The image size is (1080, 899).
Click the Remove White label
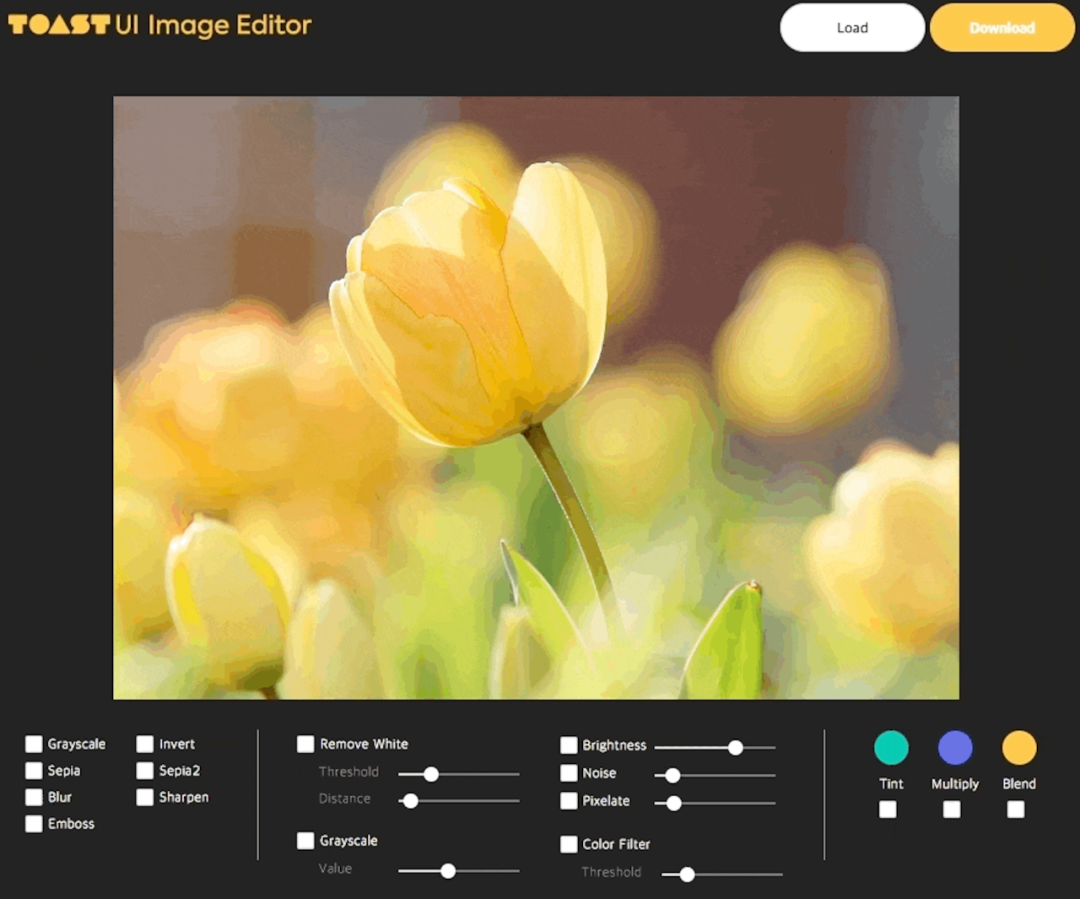(x=364, y=744)
